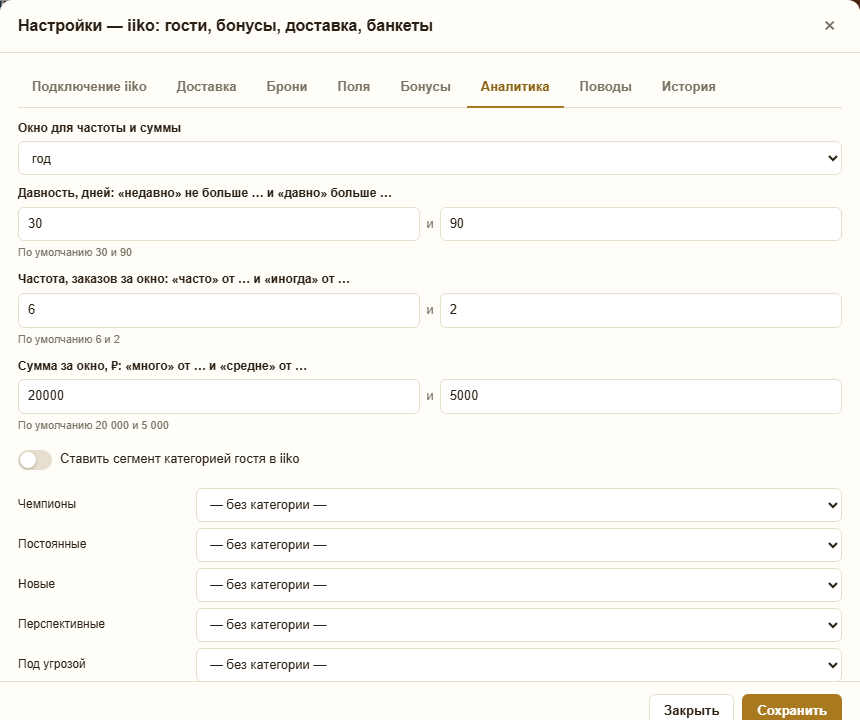Switch to the Поводы tab
The image size is (860, 720).
606,87
